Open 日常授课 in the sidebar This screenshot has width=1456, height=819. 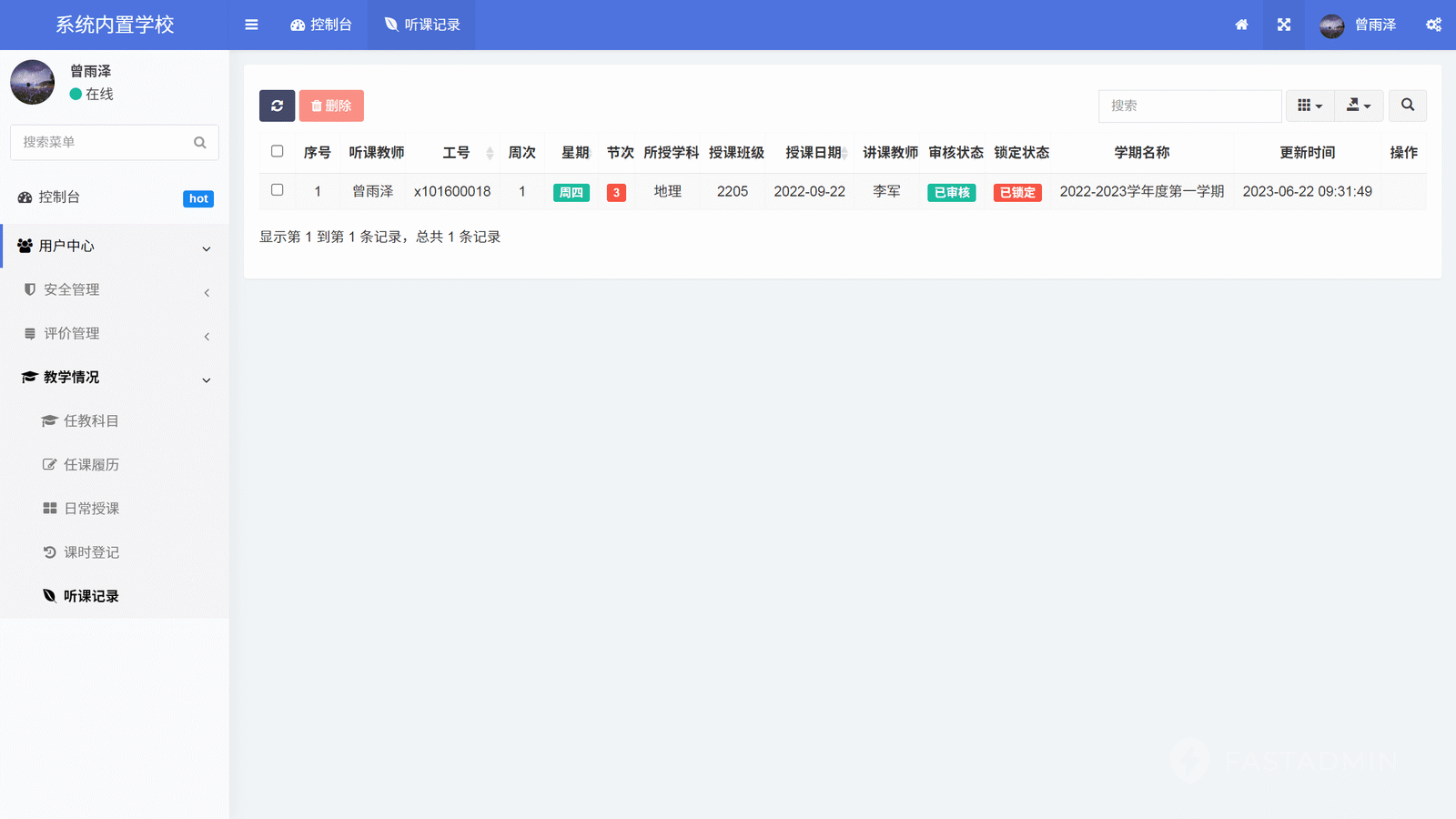click(91, 509)
